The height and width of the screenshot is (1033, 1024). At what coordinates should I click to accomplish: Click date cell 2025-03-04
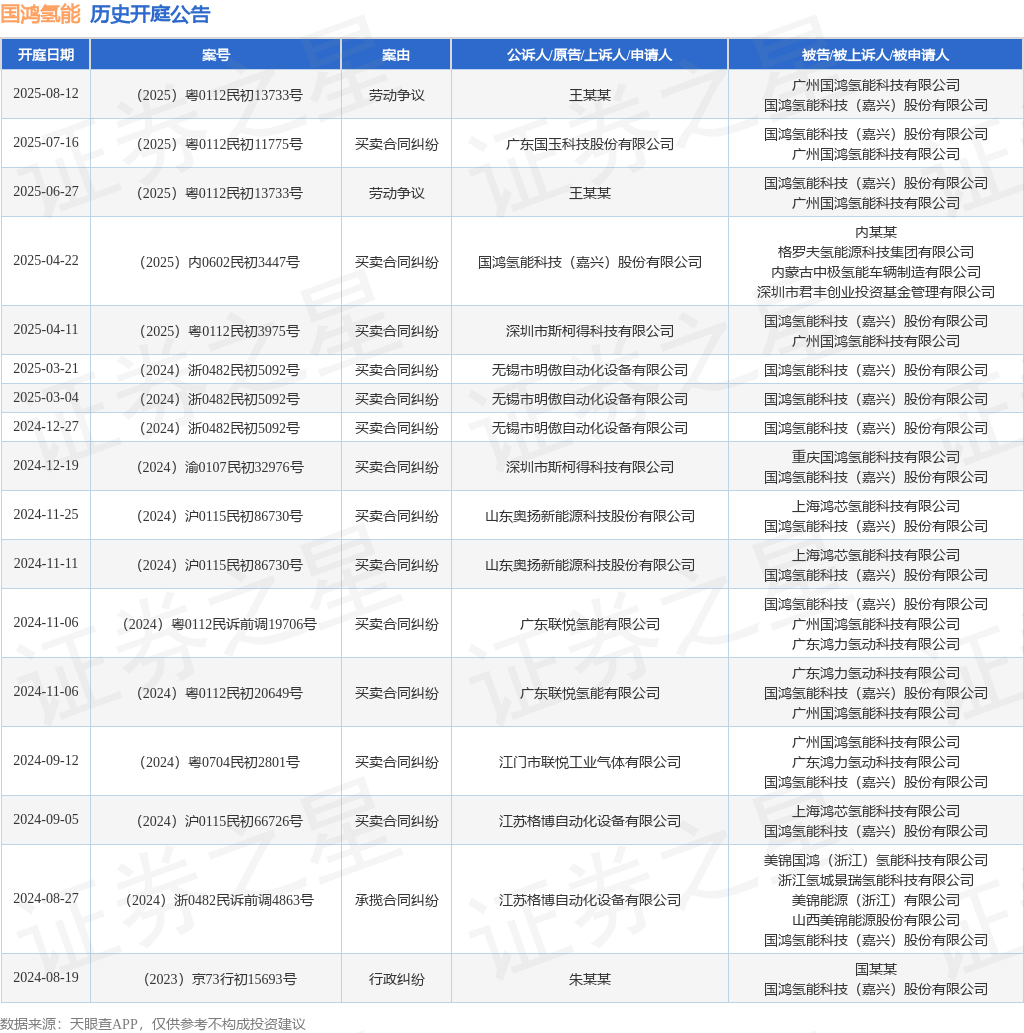pyautogui.click(x=45, y=397)
